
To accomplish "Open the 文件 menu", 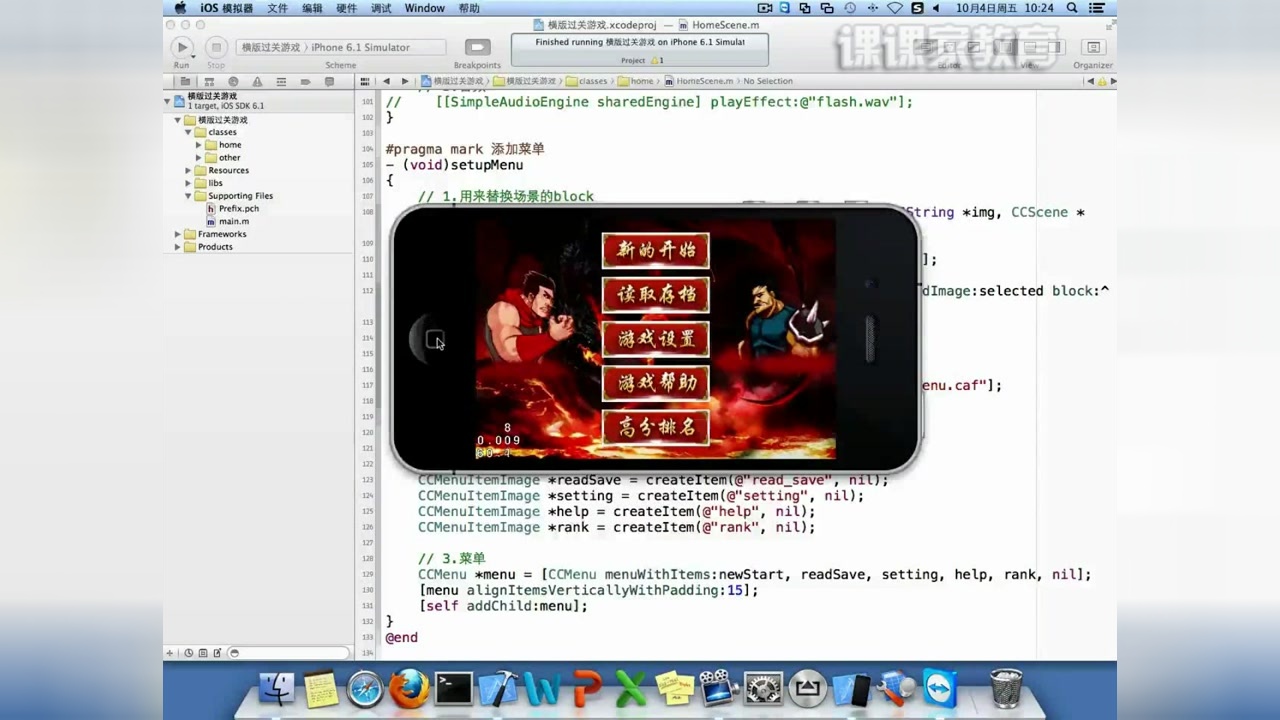I will coord(277,8).
